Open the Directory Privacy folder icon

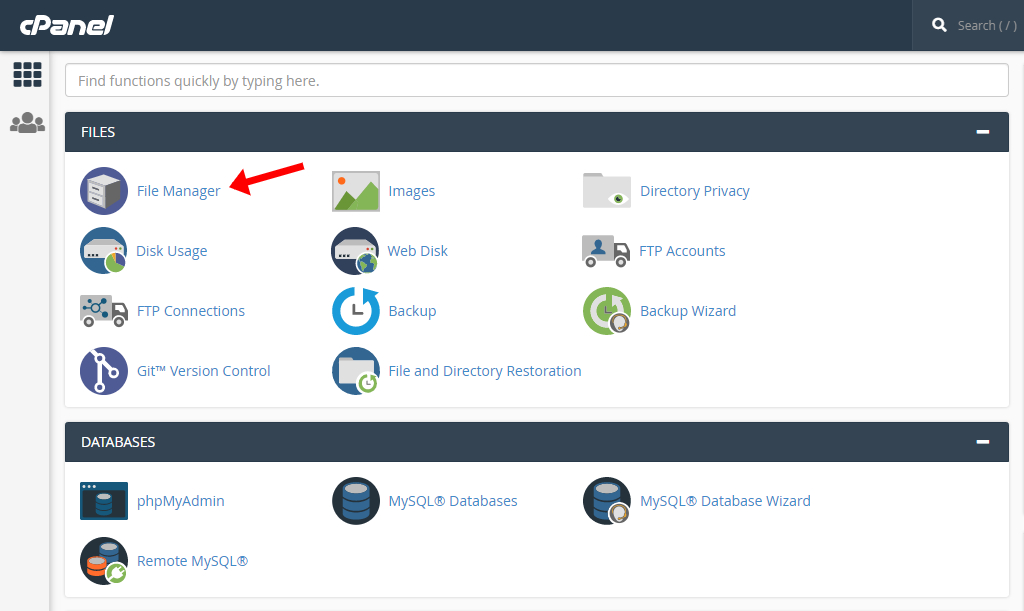607,191
